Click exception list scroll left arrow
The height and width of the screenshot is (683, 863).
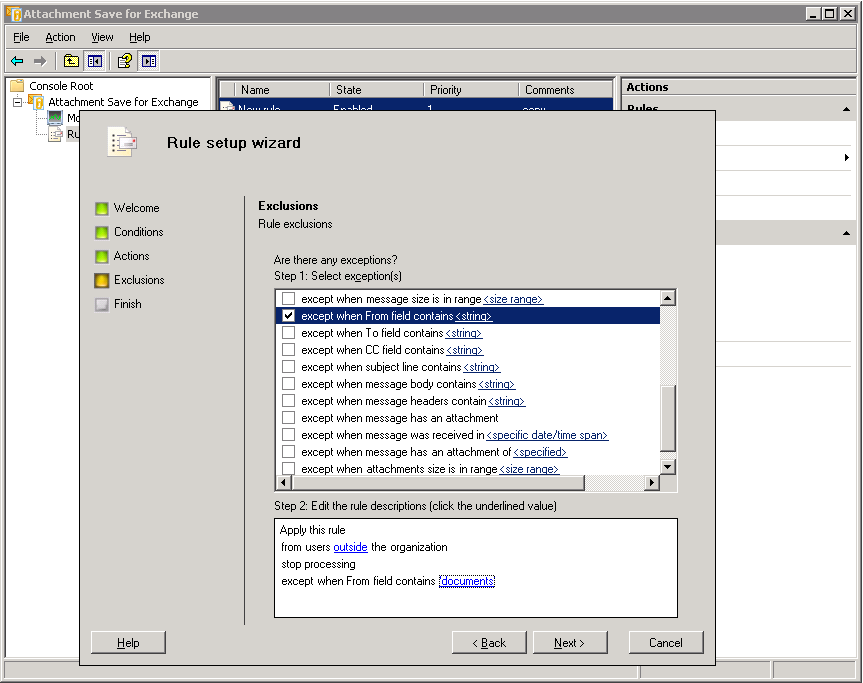(283, 483)
